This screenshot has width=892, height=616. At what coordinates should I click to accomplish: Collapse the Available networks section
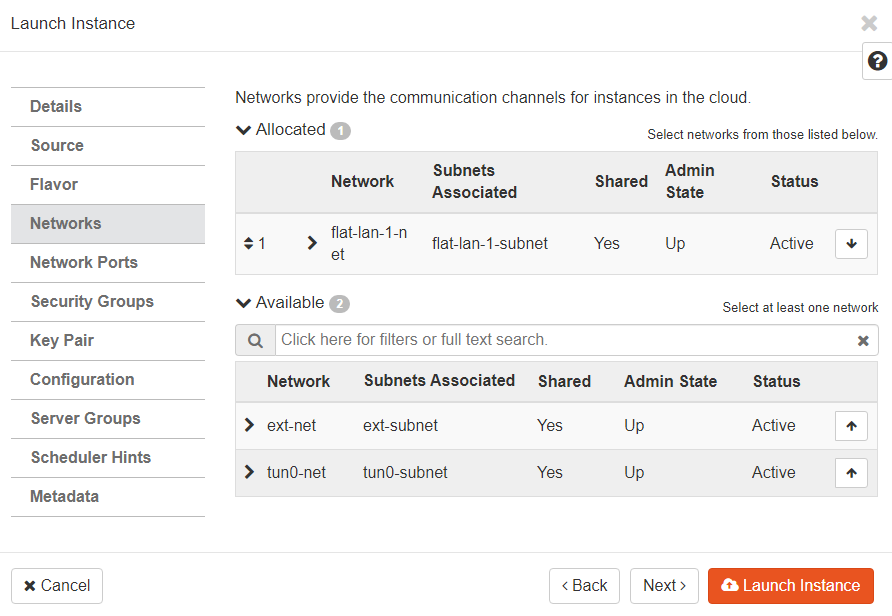243,302
